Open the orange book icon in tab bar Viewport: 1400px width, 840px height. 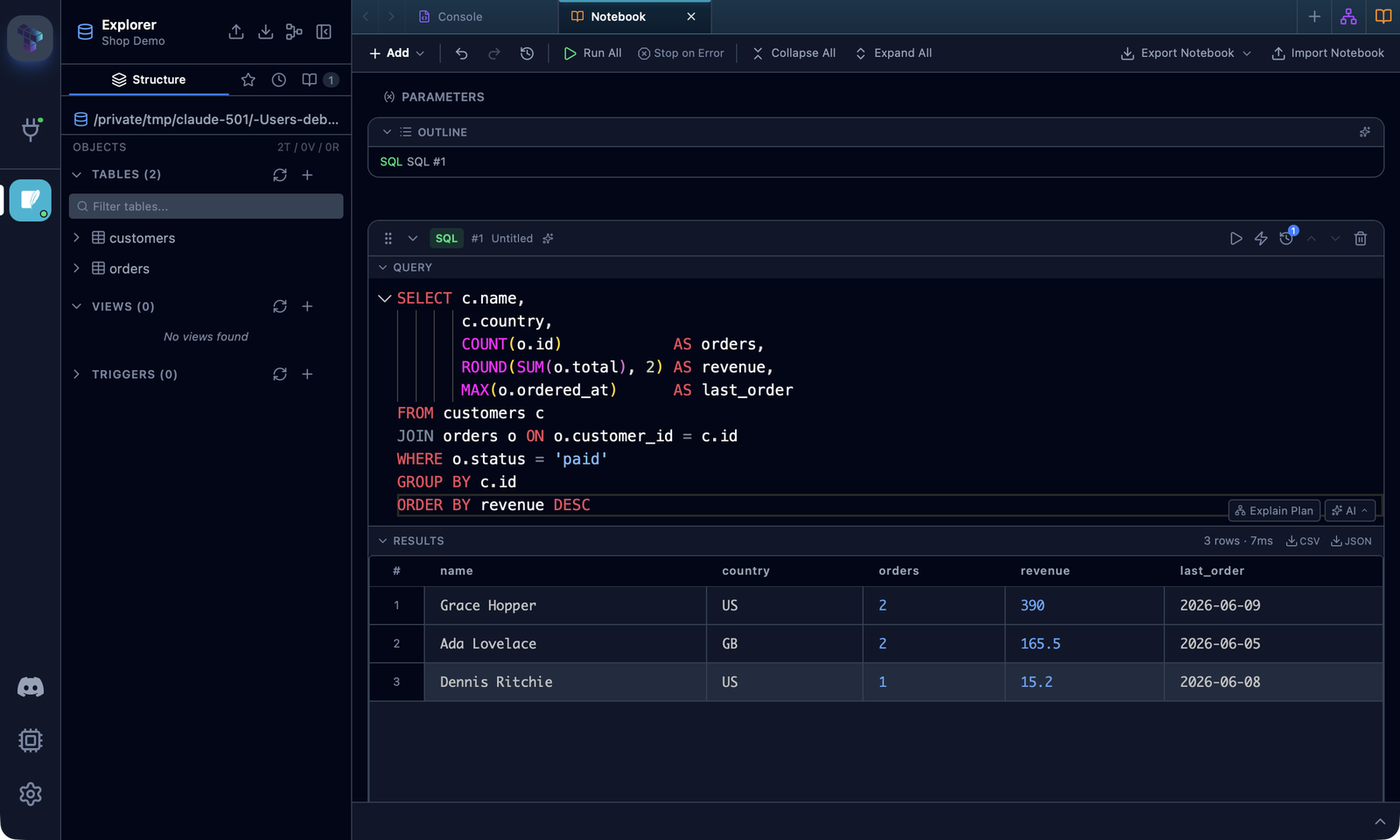click(1383, 17)
